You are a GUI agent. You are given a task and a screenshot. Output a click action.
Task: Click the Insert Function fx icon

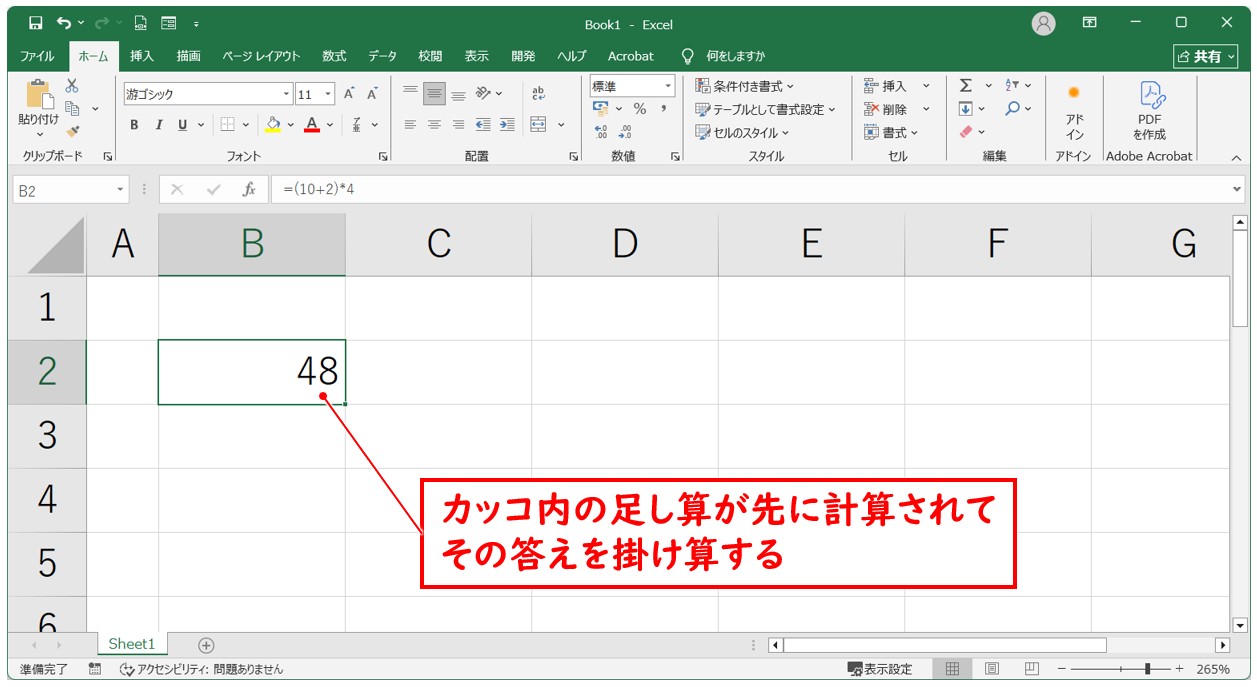(x=249, y=190)
